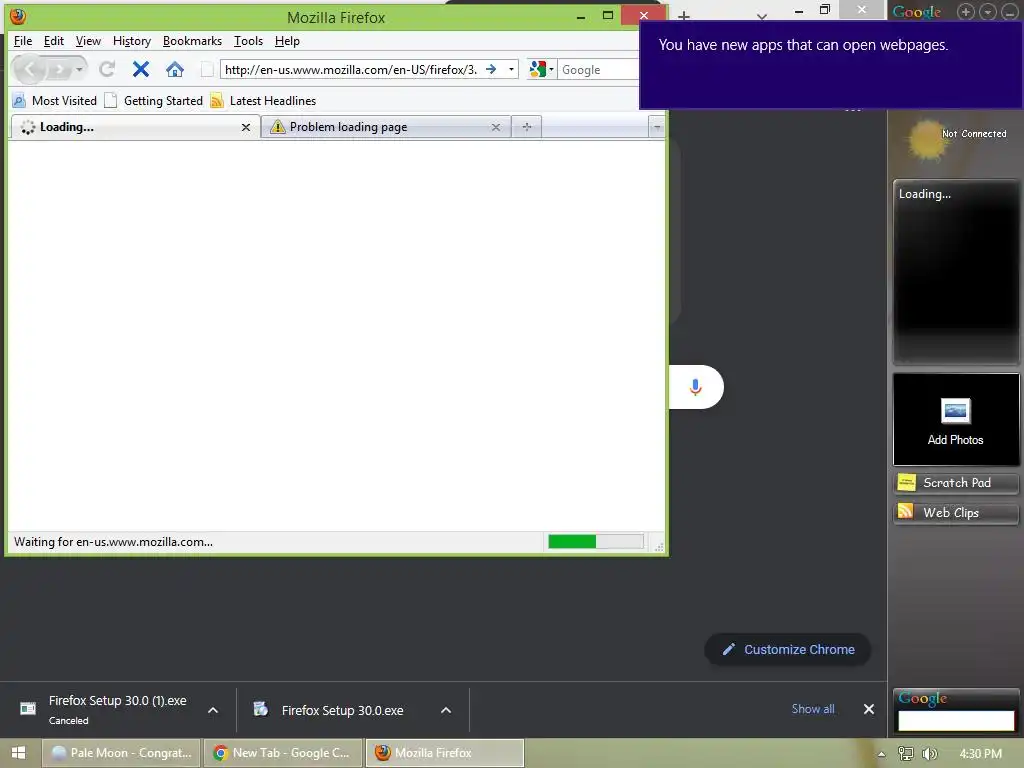Image resolution: width=1024 pixels, height=768 pixels.
Task: Open the Chrome tab search chevron
Action: 761,16
